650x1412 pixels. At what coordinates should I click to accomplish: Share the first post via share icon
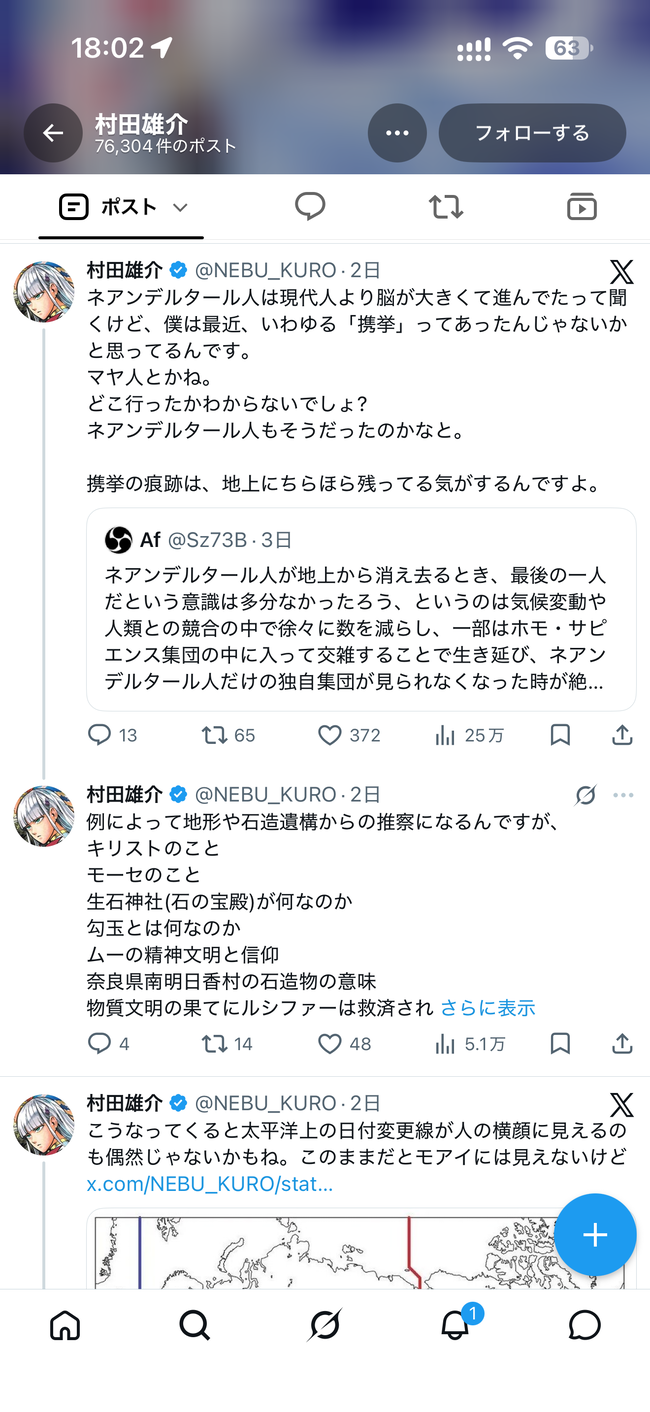pos(622,735)
